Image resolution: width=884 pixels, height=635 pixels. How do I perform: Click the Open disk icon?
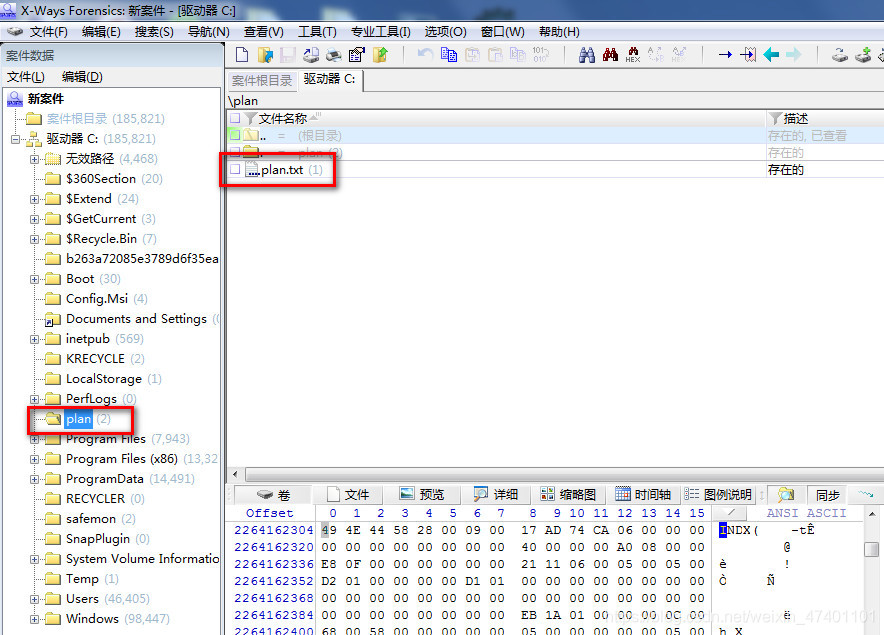pos(311,55)
